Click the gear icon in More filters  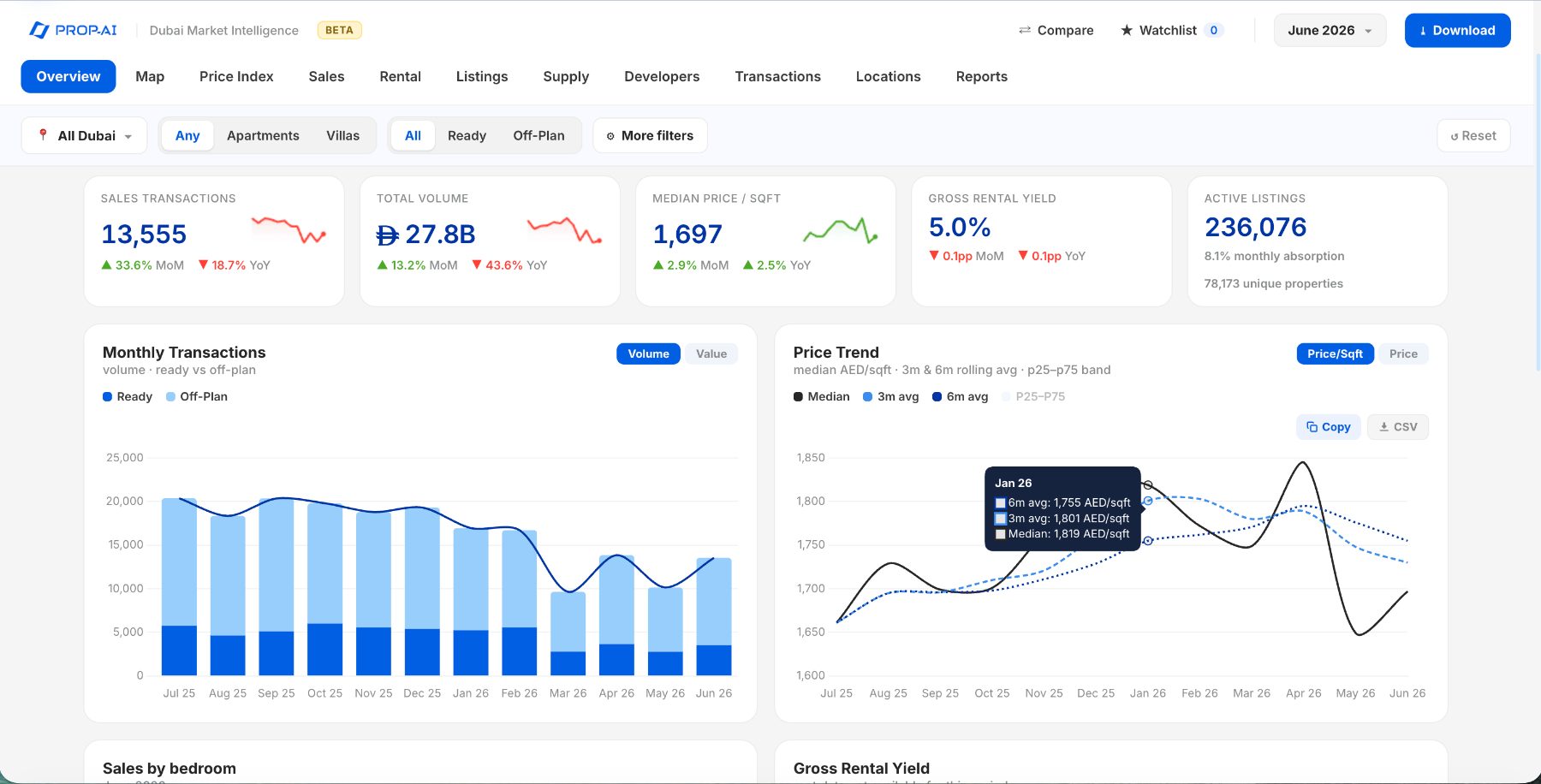[x=610, y=136]
